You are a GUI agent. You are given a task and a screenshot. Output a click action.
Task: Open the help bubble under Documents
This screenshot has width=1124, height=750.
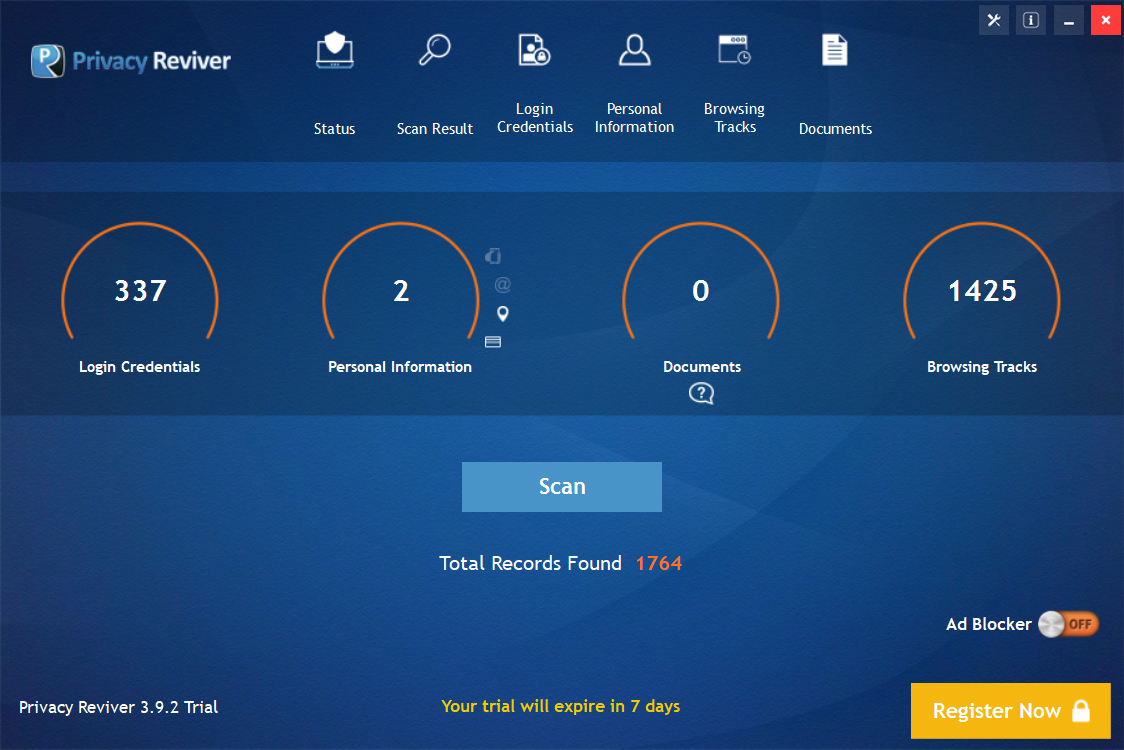click(x=701, y=393)
